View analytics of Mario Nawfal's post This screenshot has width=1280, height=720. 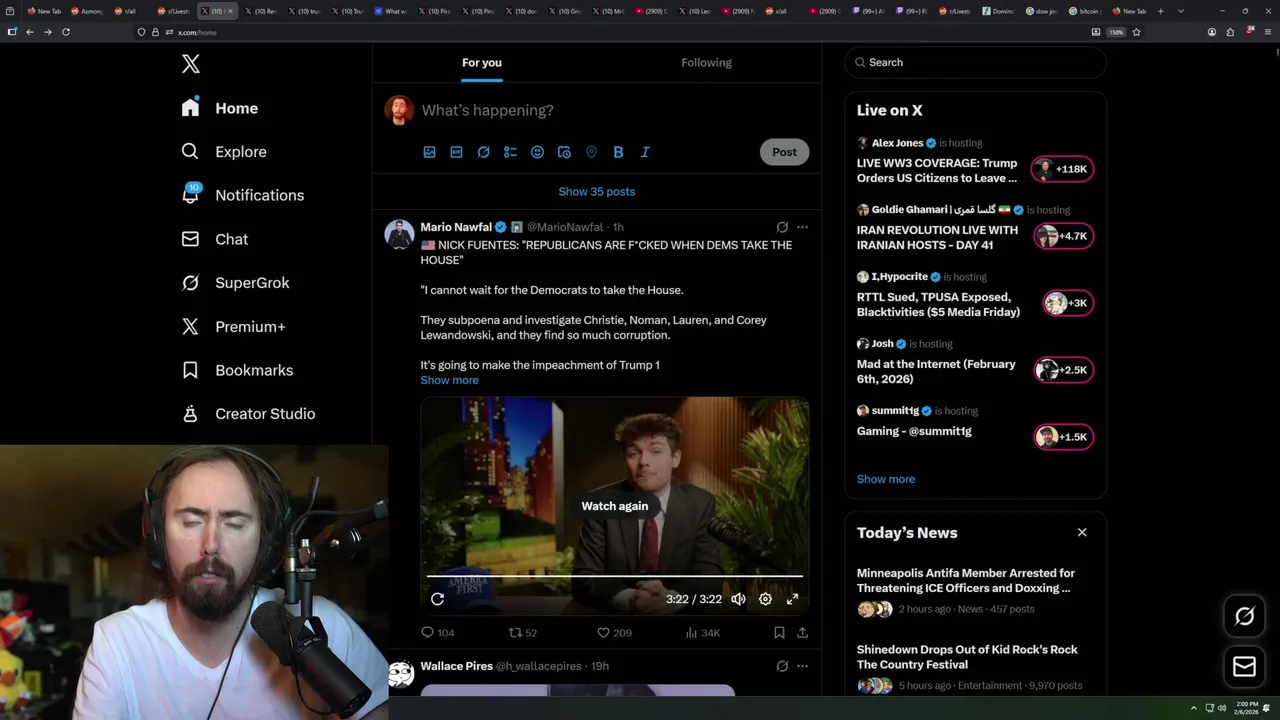702,633
